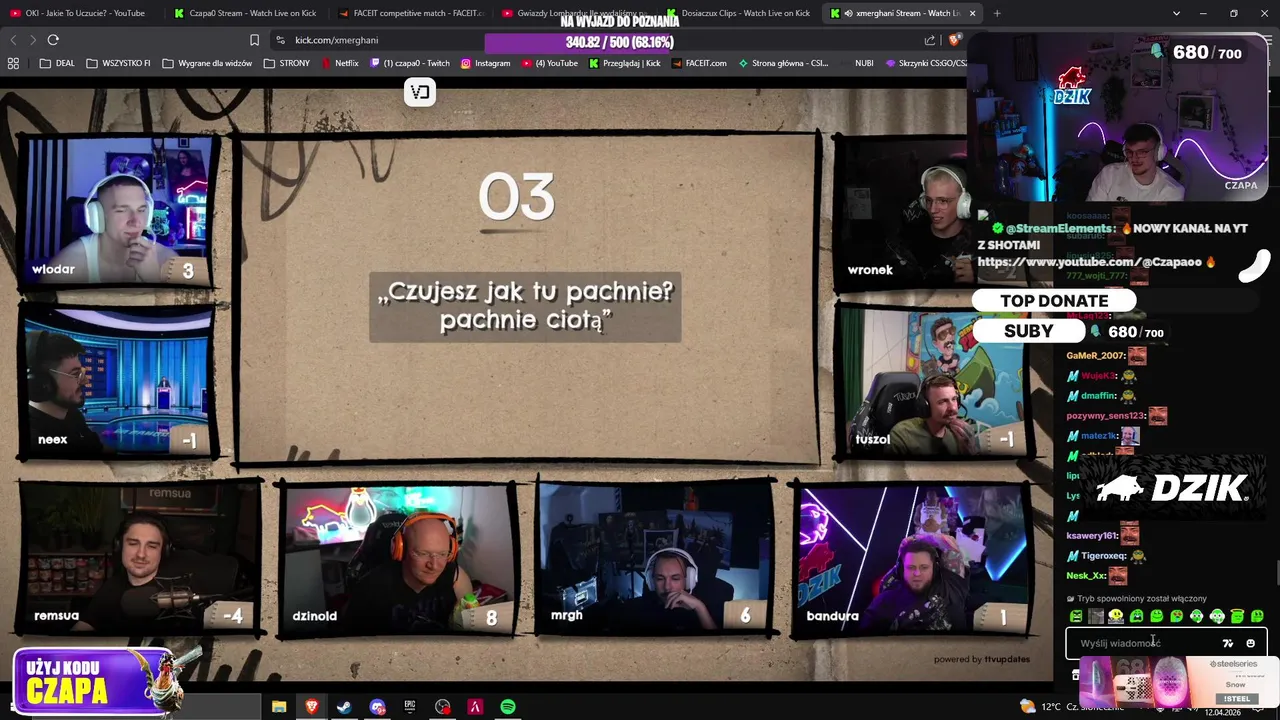Open the Skrzynki CS:GO bookmark
The width and height of the screenshot is (1280, 720).
(925, 63)
